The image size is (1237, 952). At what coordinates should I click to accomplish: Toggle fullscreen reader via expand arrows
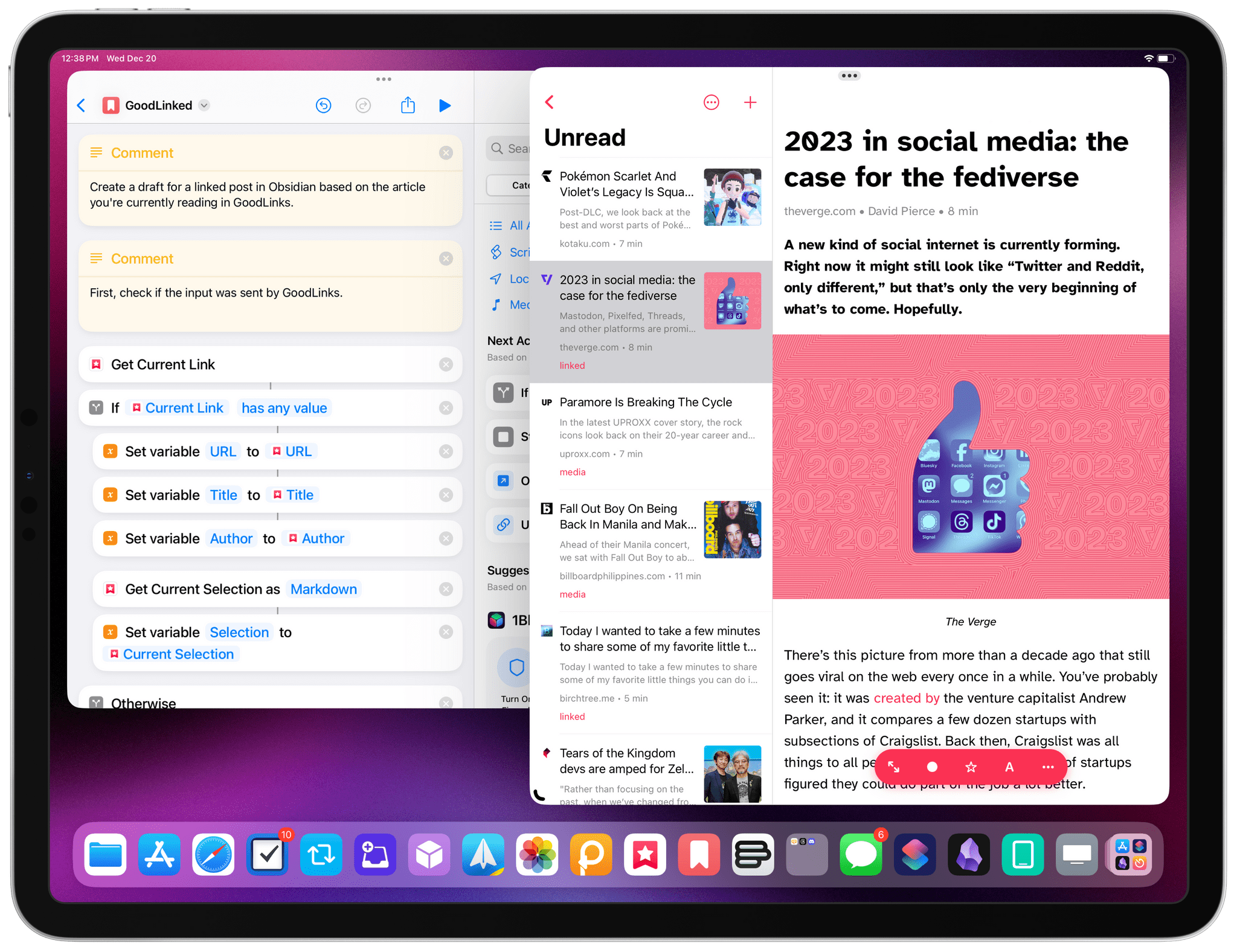[x=894, y=767]
